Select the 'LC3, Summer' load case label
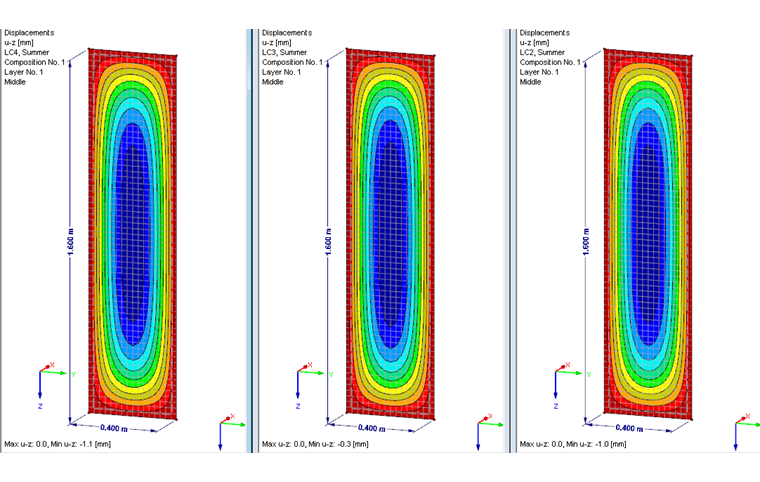Viewport: 760px width, 482px height. [x=285, y=52]
